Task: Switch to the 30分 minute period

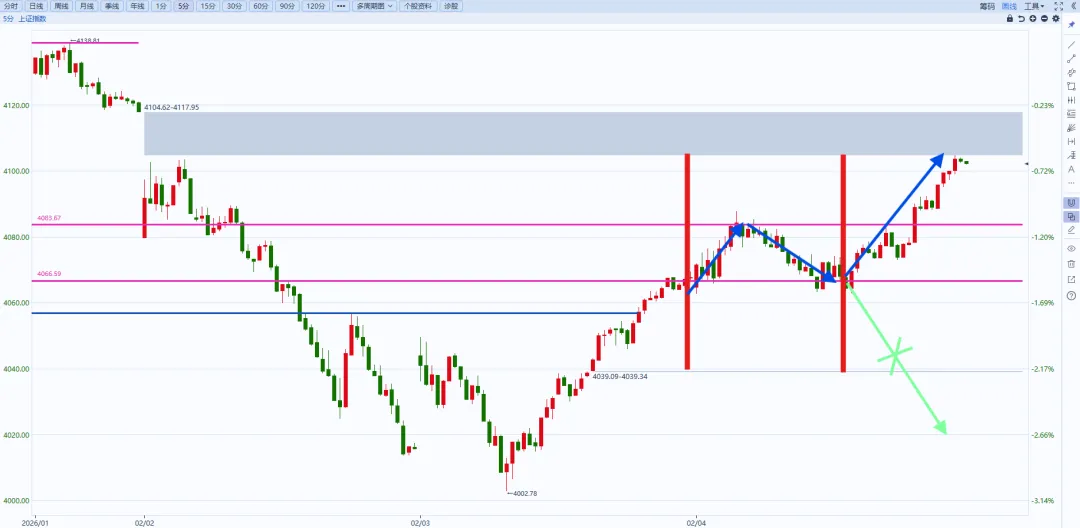Action: pos(234,6)
